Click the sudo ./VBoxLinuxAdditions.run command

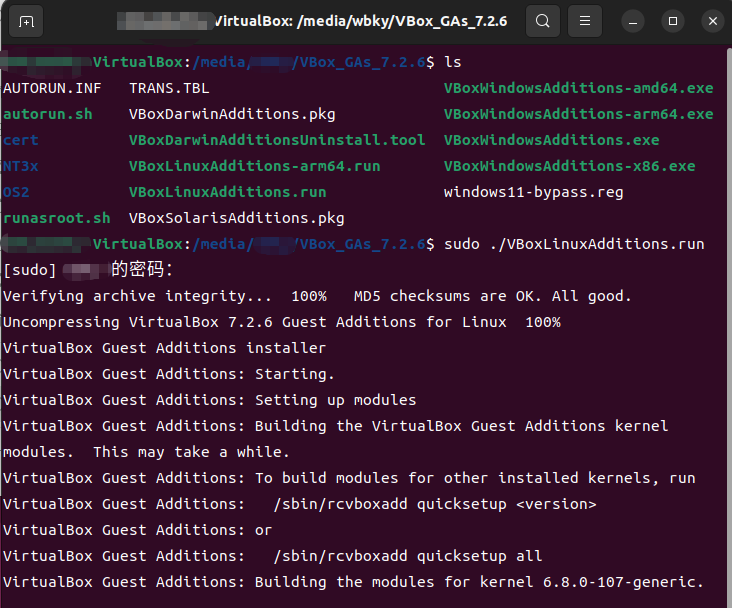[574, 244]
